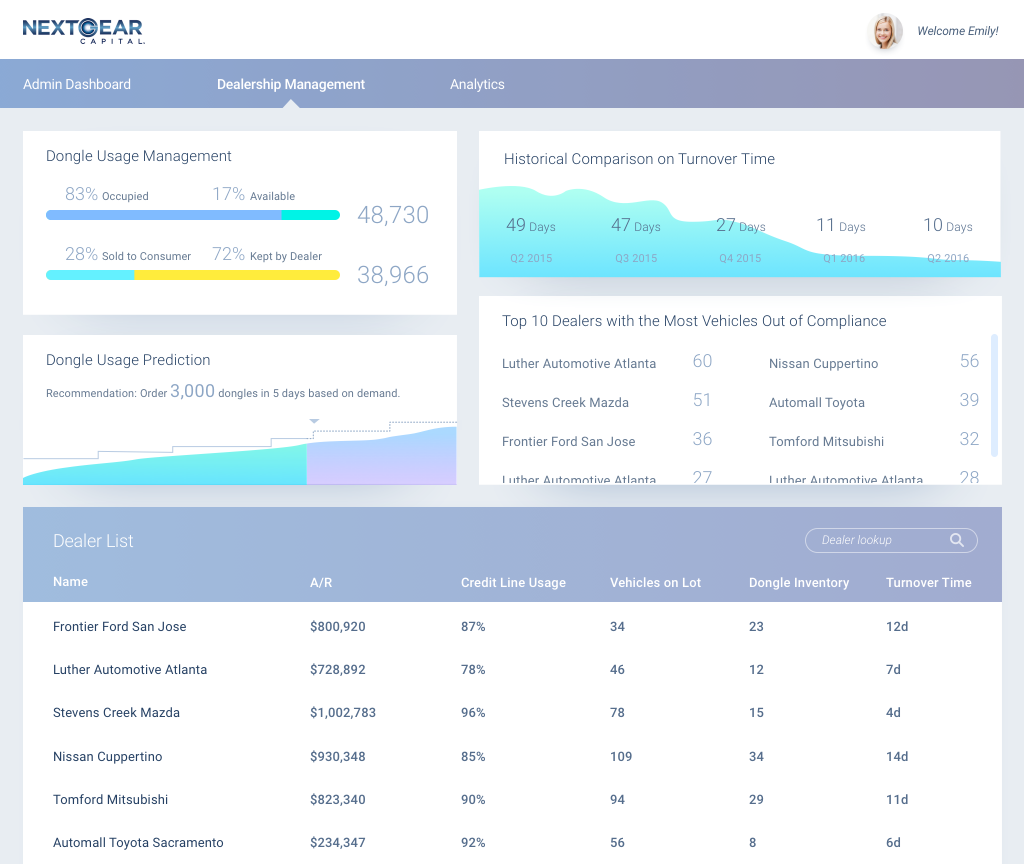
Task: Select Frontier Ford San Jose in compliance list
Action: tap(607, 441)
